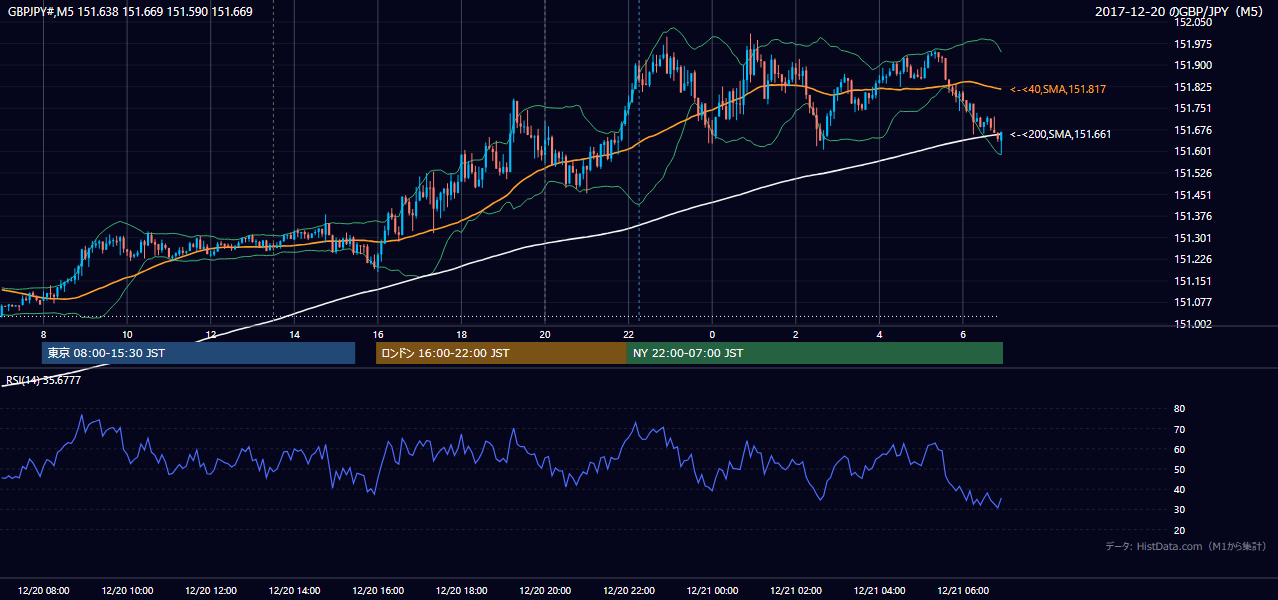Click the bottom time label 12/20 18:00
The height and width of the screenshot is (600, 1278).
point(461,591)
